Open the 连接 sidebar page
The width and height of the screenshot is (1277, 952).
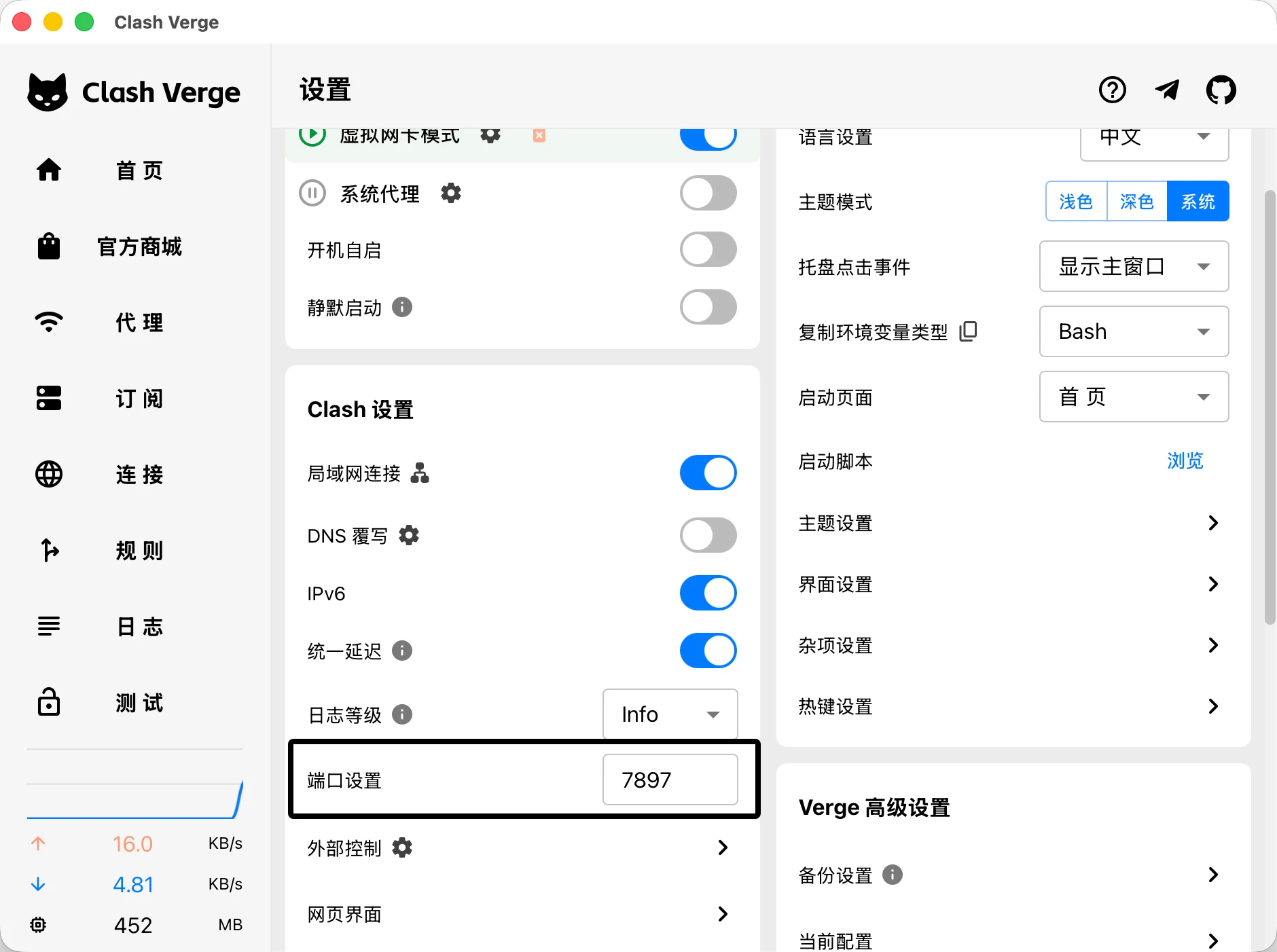[136, 474]
